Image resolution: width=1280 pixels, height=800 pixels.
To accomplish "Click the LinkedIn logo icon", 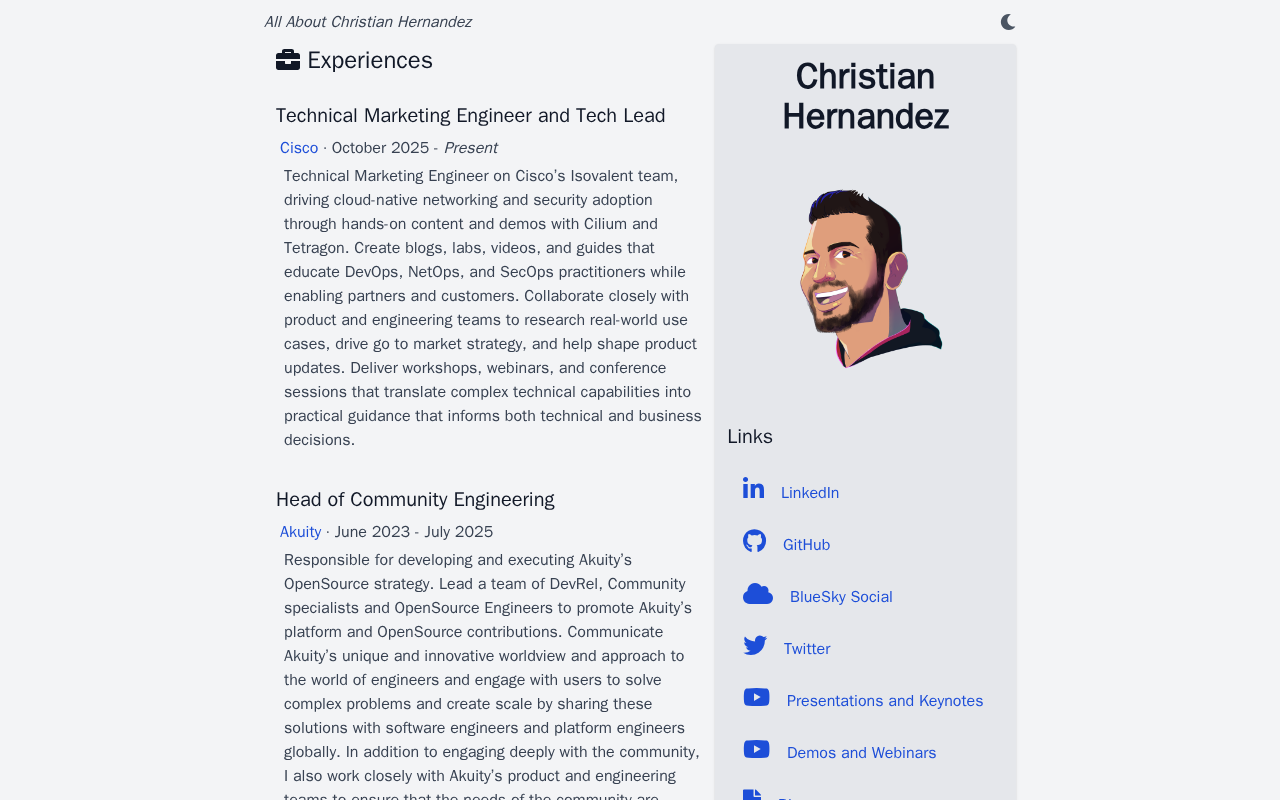I will [754, 489].
